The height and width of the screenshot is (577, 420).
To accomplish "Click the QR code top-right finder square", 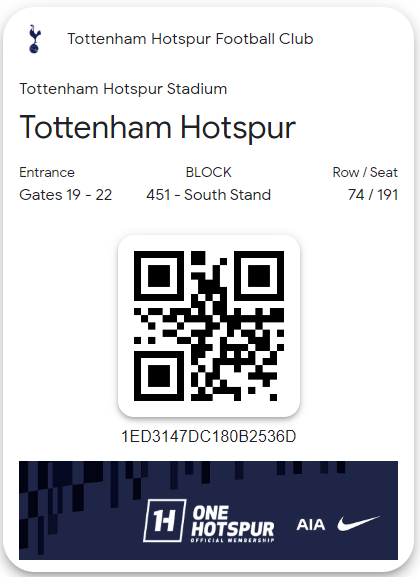I will [x=259, y=276].
